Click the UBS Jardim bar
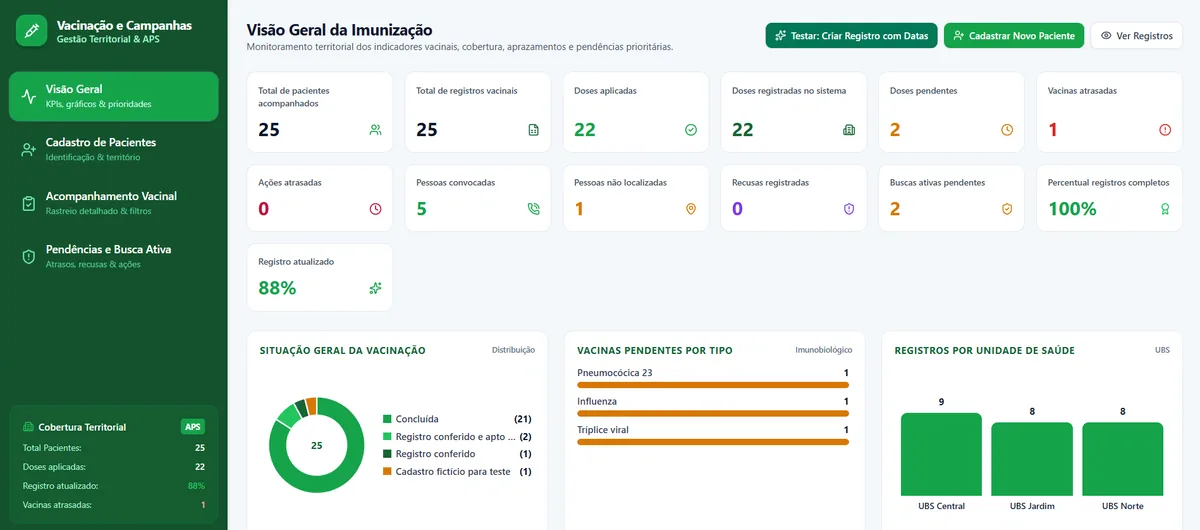This screenshot has height=530, width=1200. pyautogui.click(x=1032, y=458)
